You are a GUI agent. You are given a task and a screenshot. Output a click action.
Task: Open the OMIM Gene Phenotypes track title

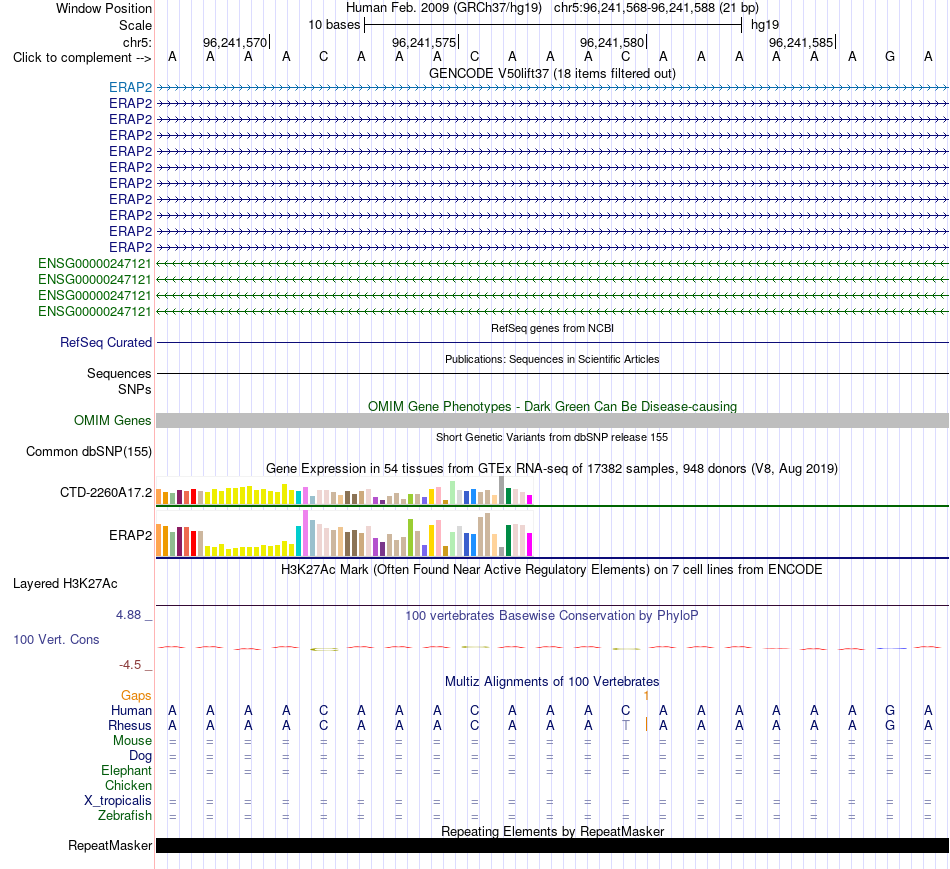(552, 407)
